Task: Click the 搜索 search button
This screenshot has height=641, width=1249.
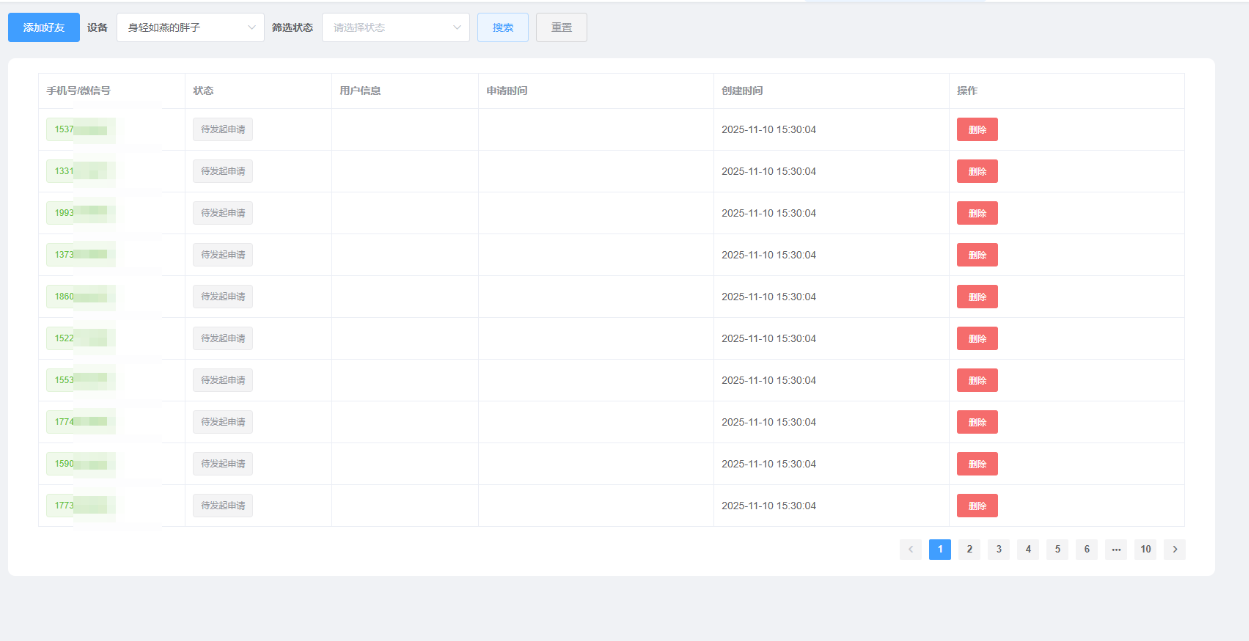Action: click(503, 28)
